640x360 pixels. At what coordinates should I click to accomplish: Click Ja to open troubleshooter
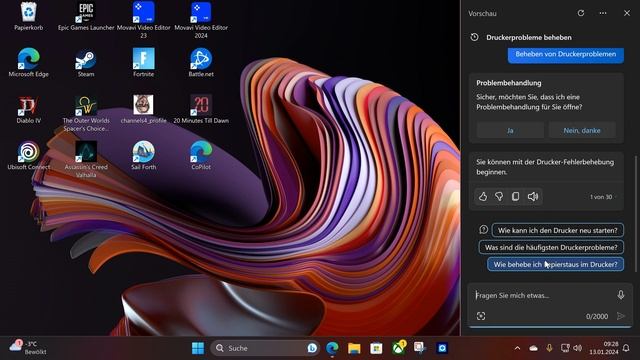click(x=510, y=131)
